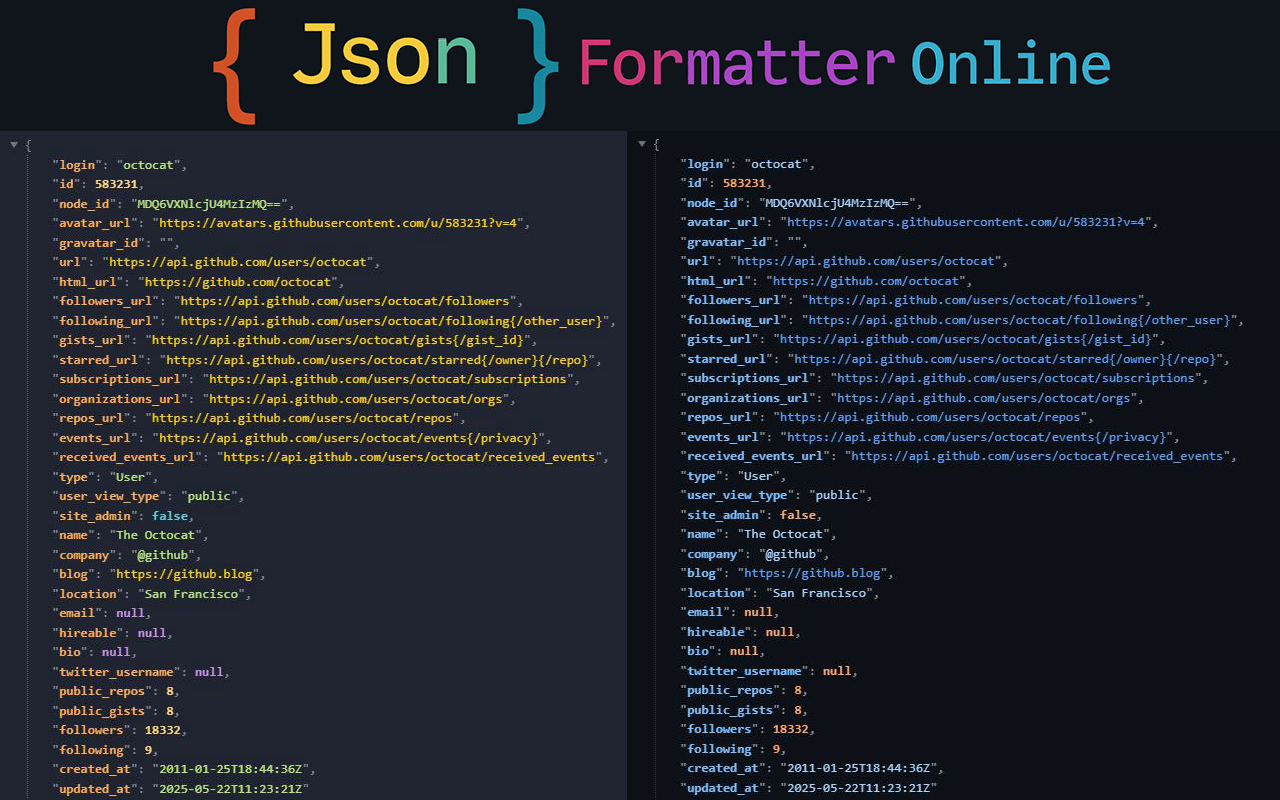Click the "site_admin" key in the right panel
The height and width of the screenshot is (800, 1280).
click(x=723, y=515)
